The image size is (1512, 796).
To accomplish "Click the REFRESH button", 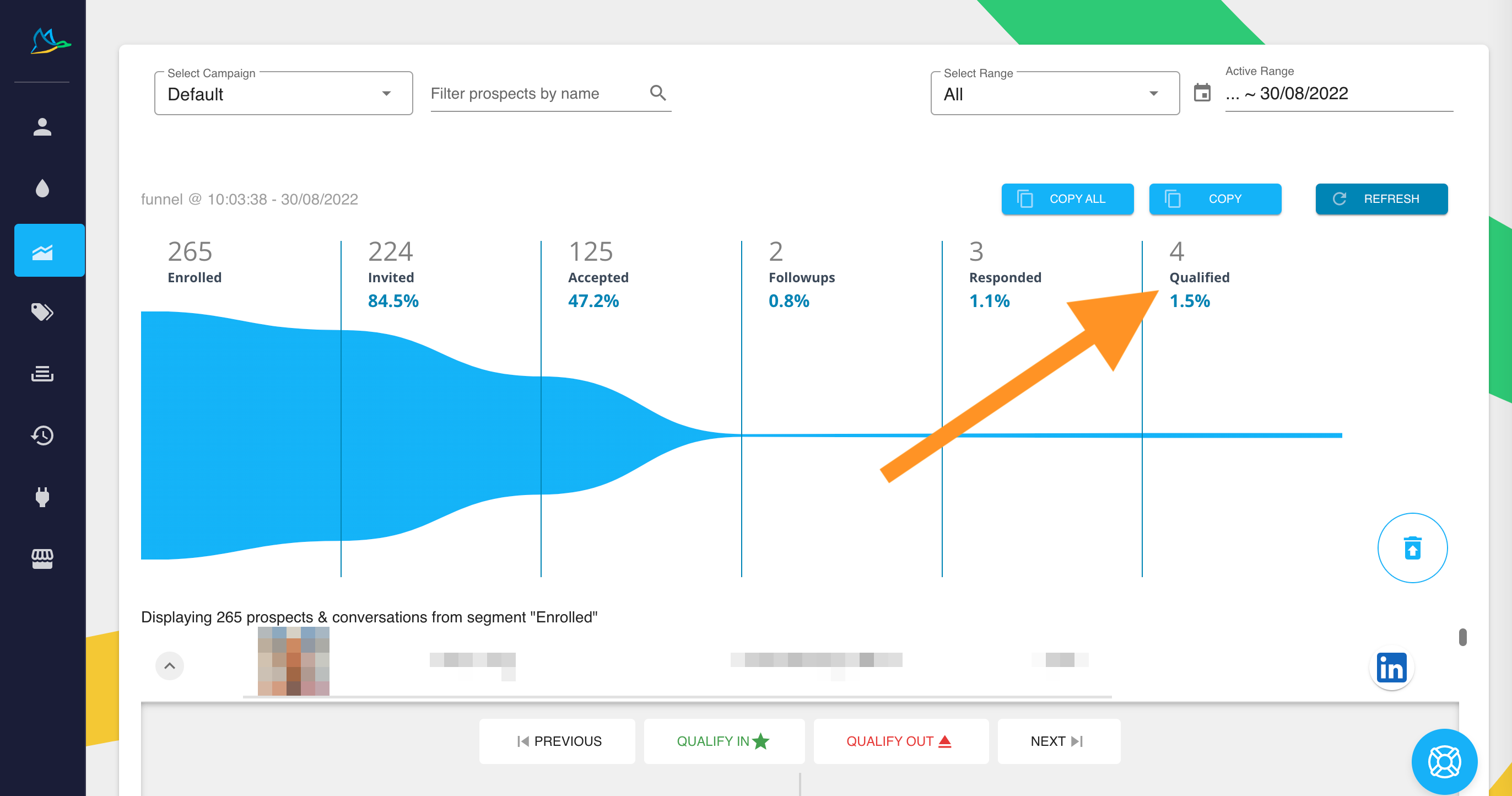I will [x=1381, y=199].
